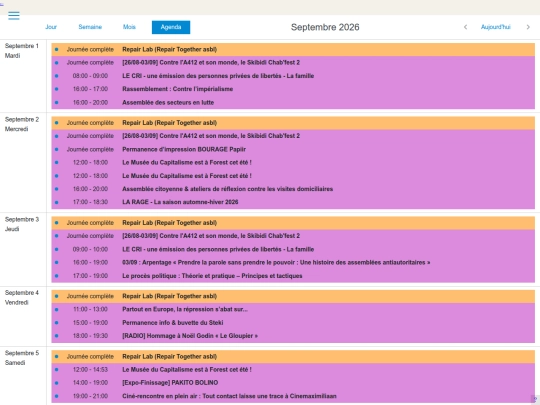Select the Agenda view tab
Screen dimensions: 540x405
(171, 27)
